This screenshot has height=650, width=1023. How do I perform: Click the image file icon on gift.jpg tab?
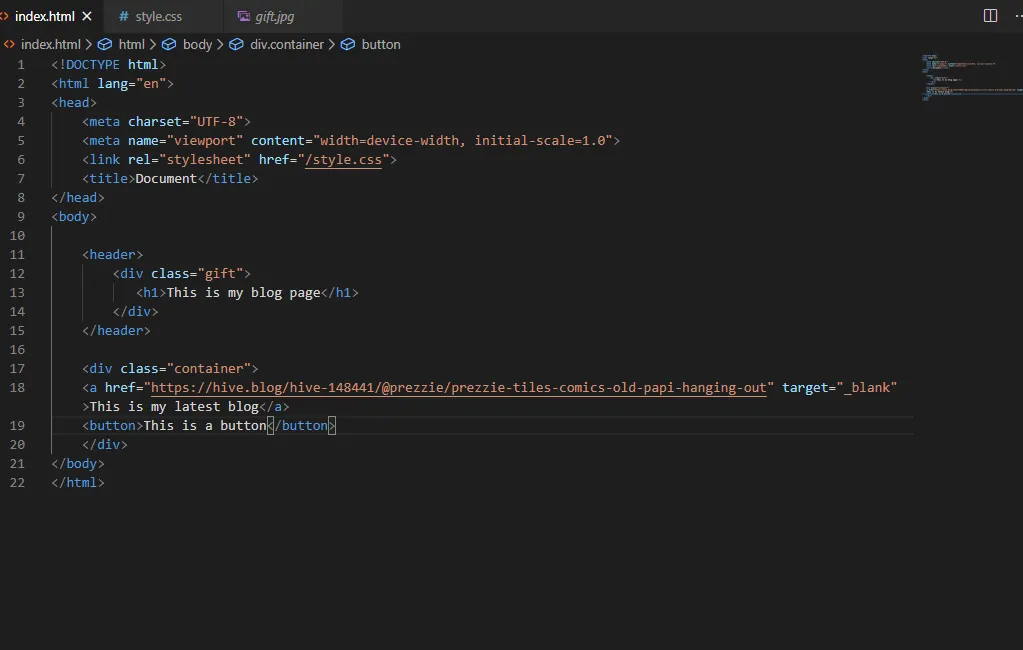click(243, 16)
